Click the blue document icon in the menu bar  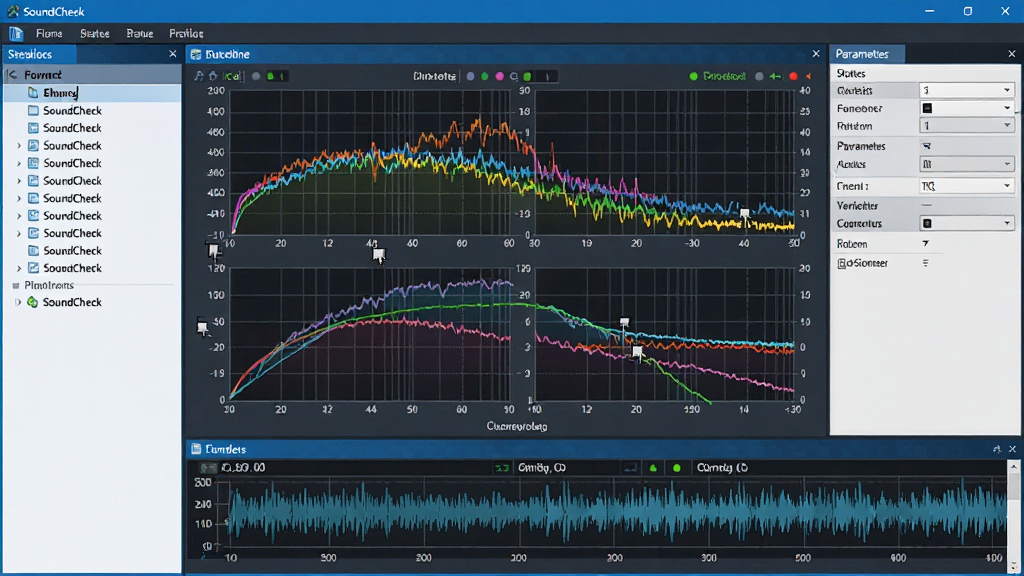pyautogui.click(x=16, y=33)
